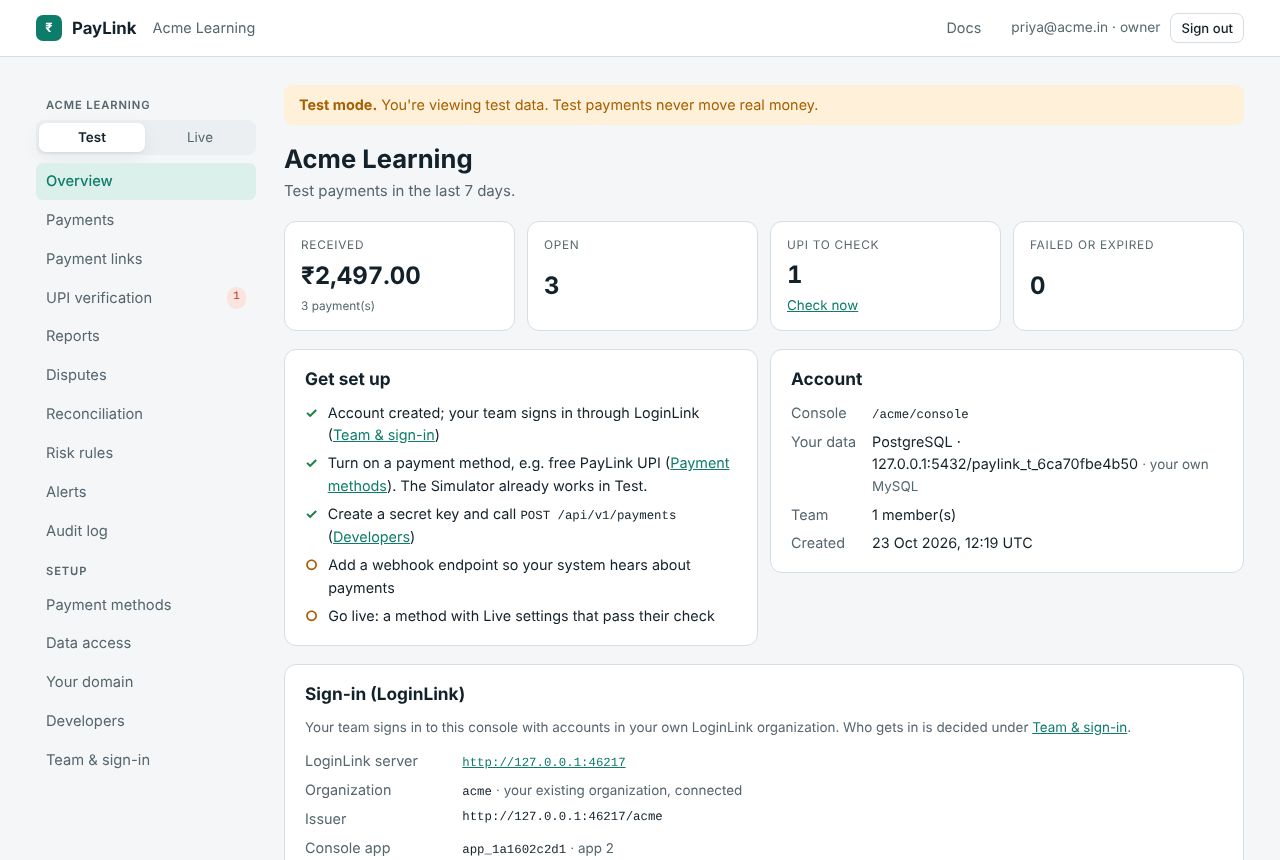Click the UPI verification badge count
Viewport: 1280px width, 860px height.
click(x=236, y=297)
